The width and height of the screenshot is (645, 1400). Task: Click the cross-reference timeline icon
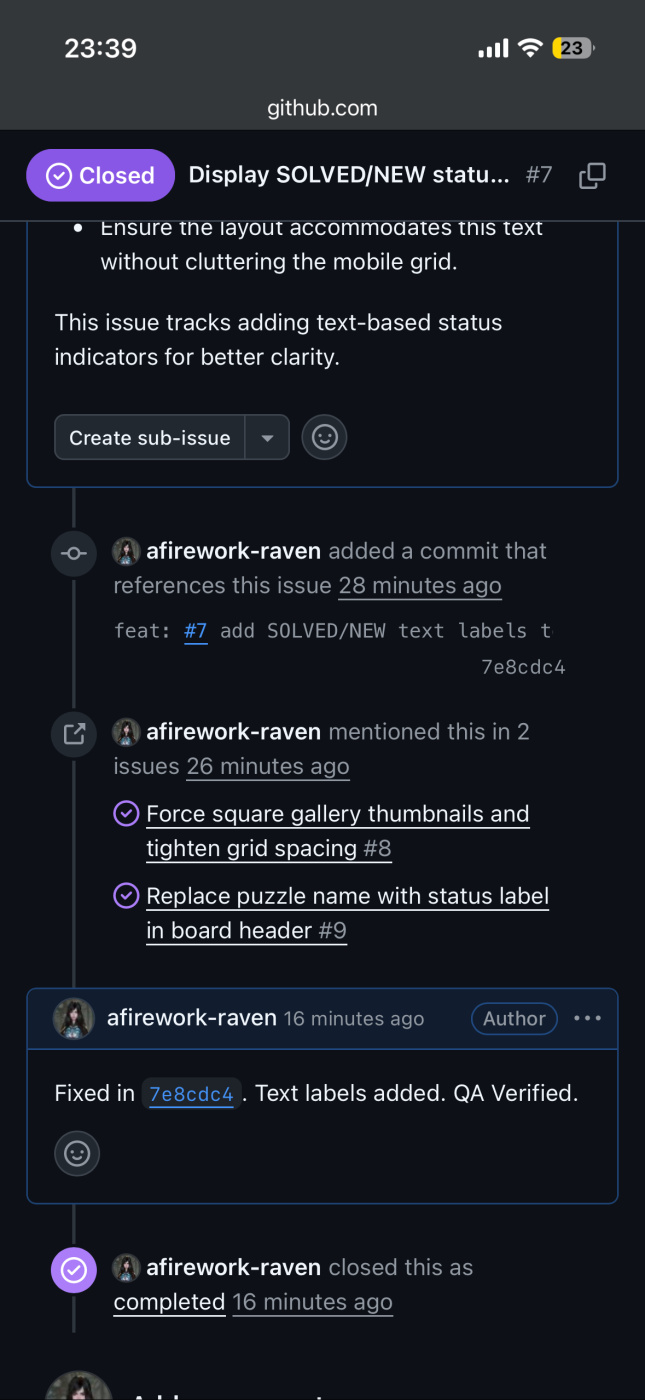pos(74,733)
